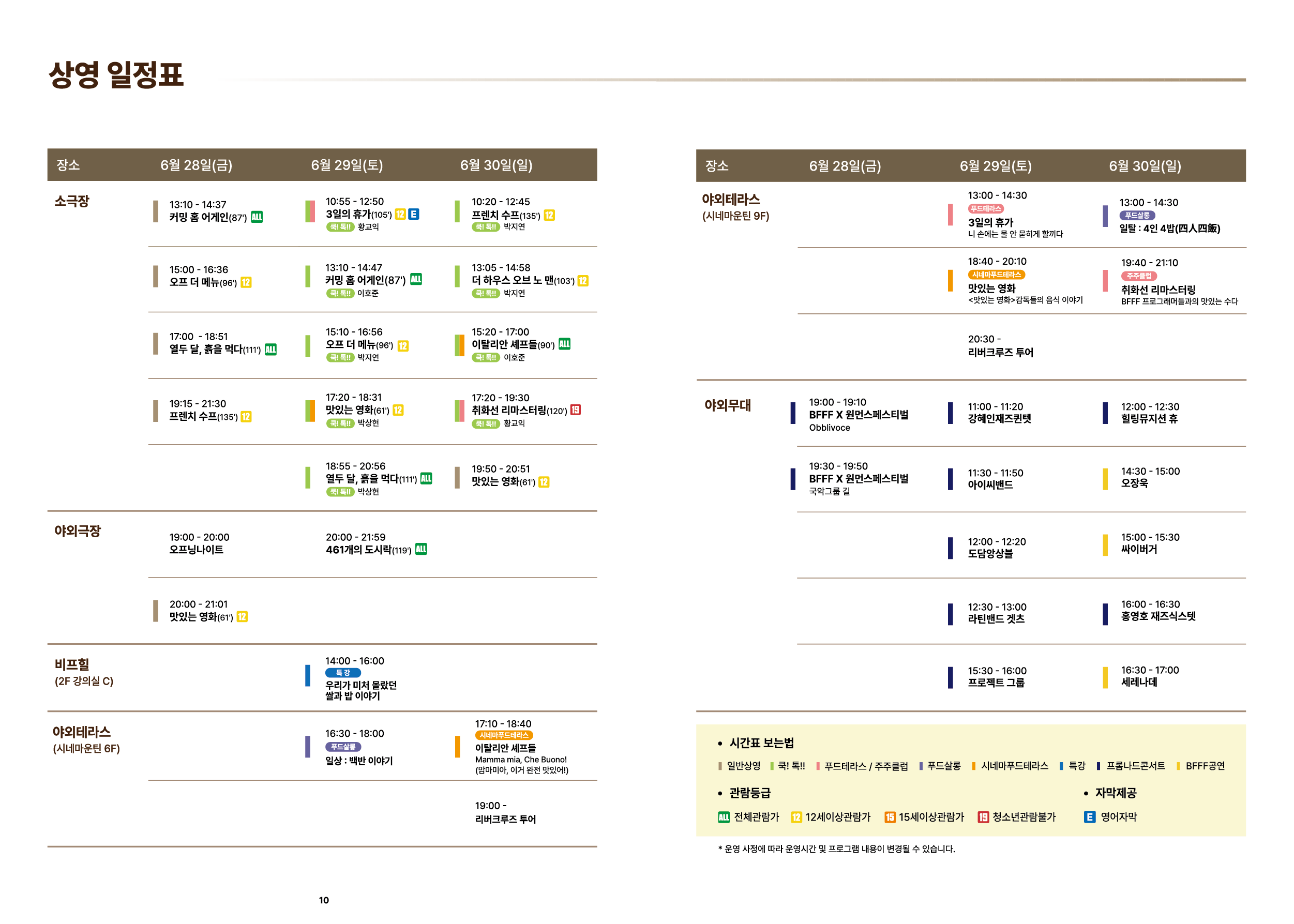This screenshot has height=924, width=1294.
Task: Click the blue E subtitle icon next to 3일의 휴가
Action: (414, 214)
